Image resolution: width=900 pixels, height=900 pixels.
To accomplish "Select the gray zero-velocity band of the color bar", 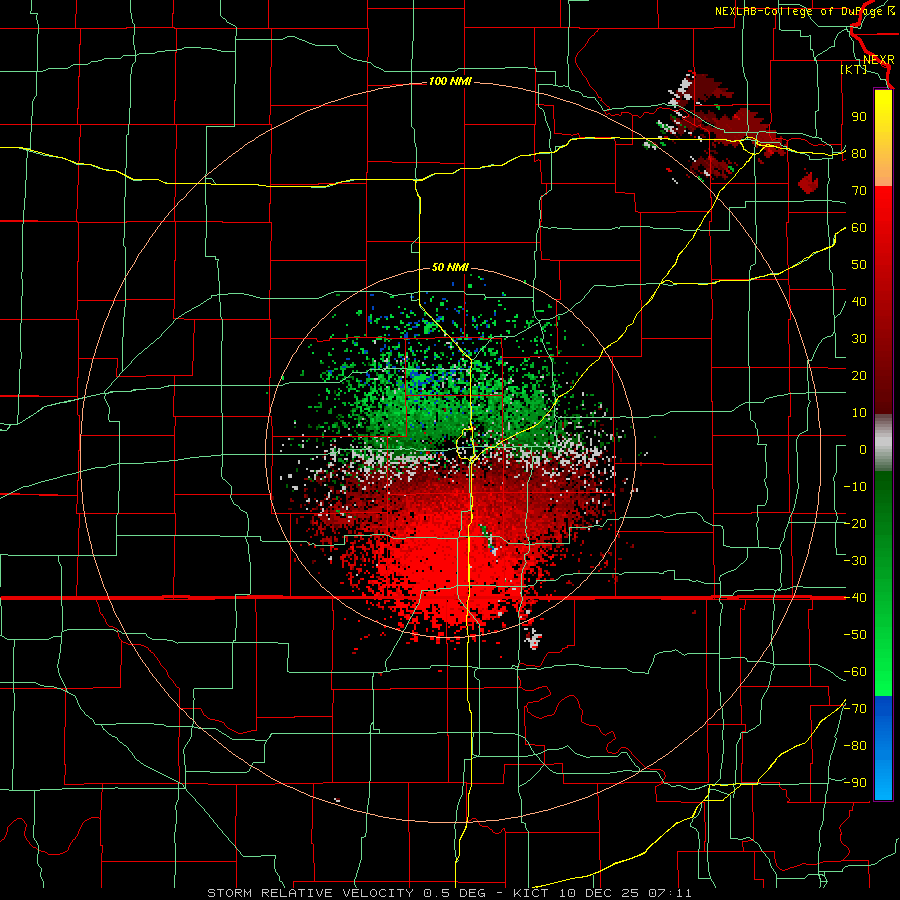I will (x=883, y=443).
